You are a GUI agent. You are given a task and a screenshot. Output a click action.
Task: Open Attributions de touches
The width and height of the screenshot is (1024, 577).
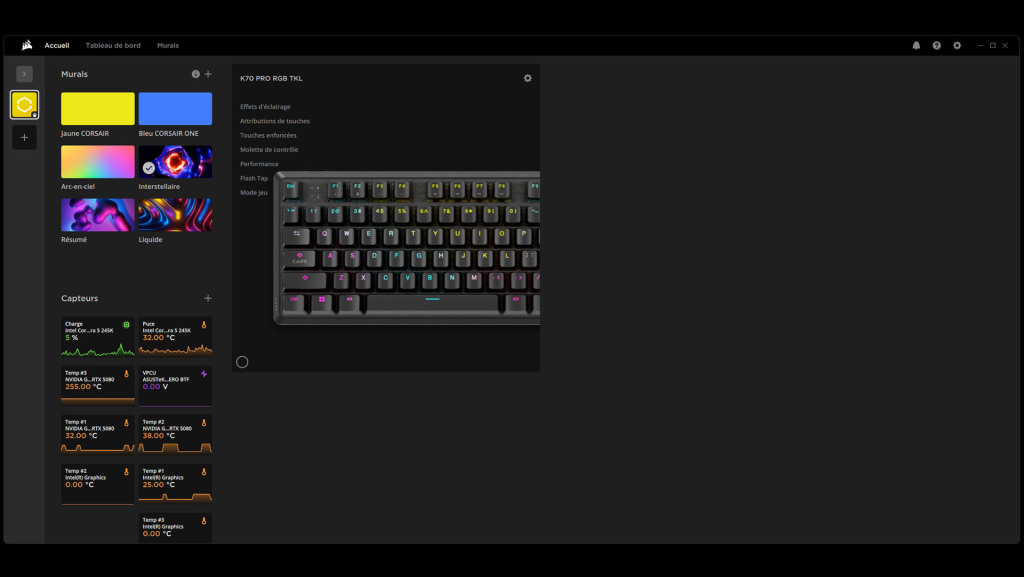coord(275,121)
